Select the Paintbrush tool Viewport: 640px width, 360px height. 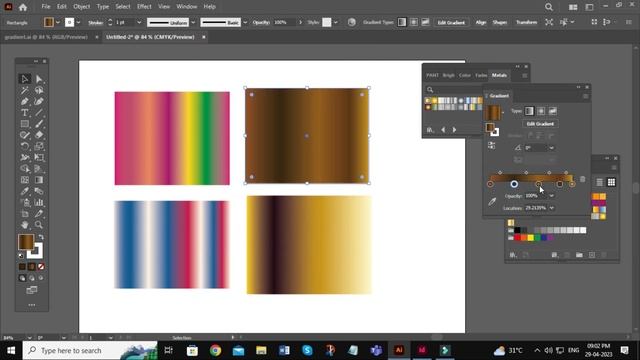(39, 124)
